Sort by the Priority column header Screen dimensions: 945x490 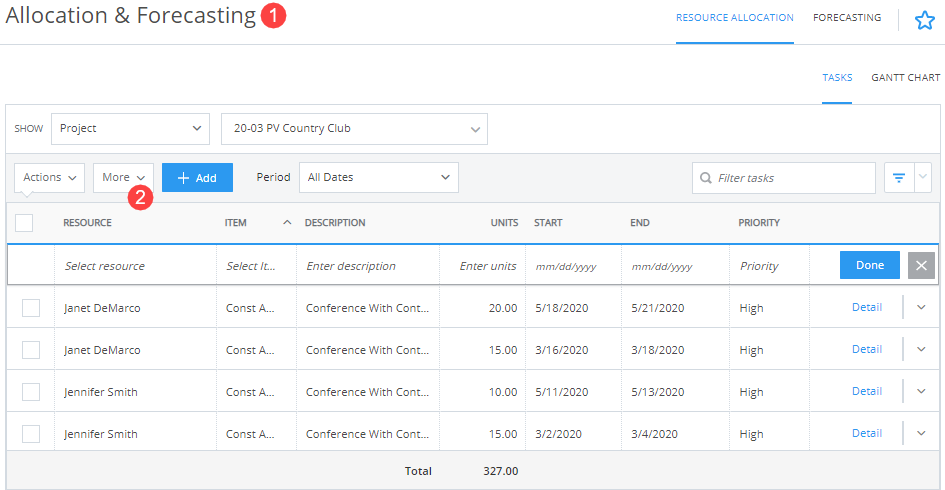[x=759, y=223]
